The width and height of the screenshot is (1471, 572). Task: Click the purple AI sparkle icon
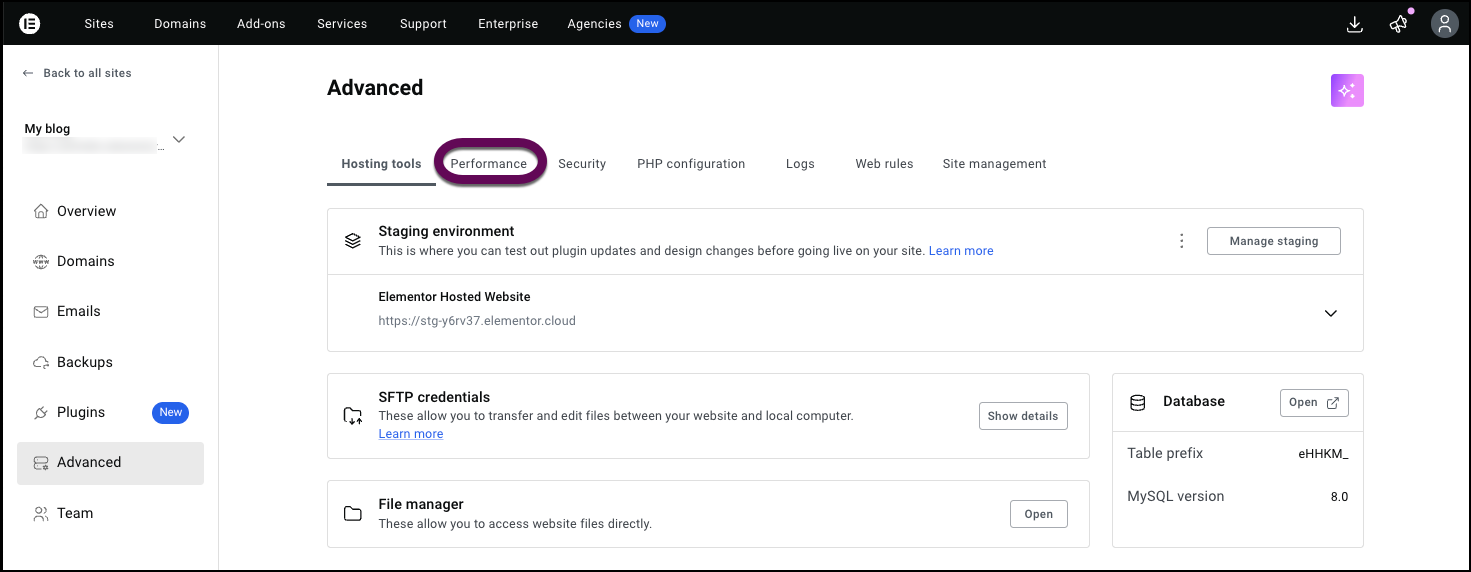[1347, 91]
